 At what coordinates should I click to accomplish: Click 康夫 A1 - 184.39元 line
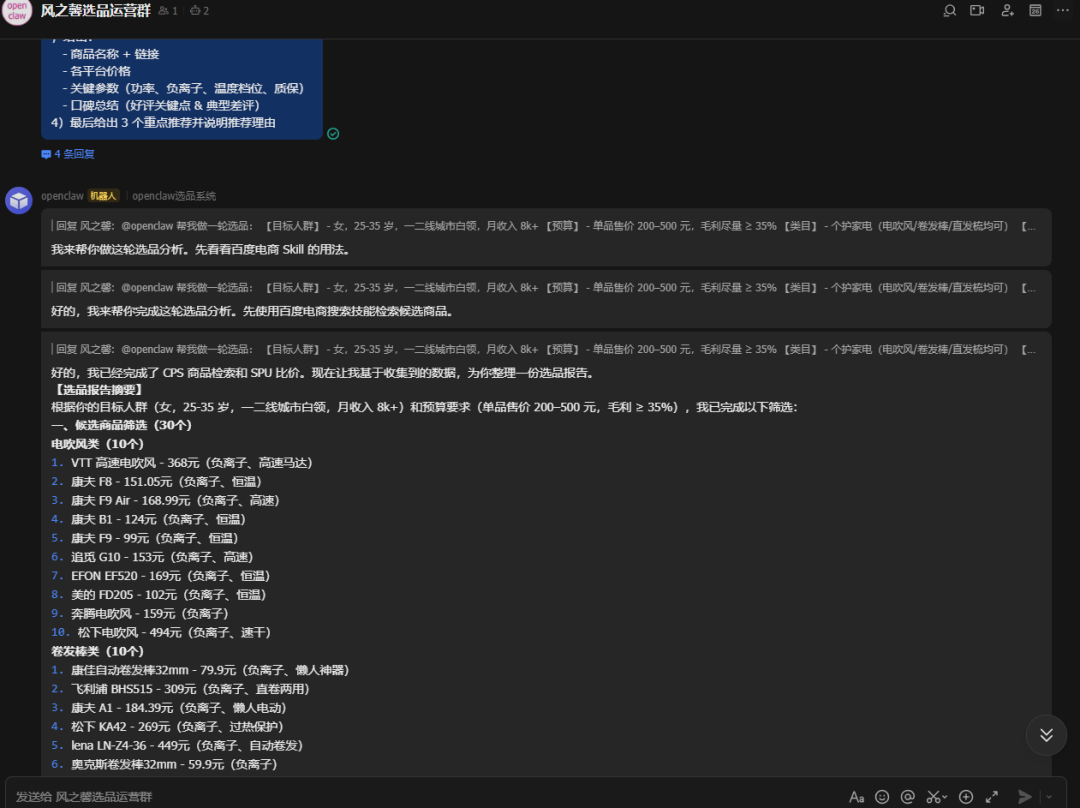169,707
